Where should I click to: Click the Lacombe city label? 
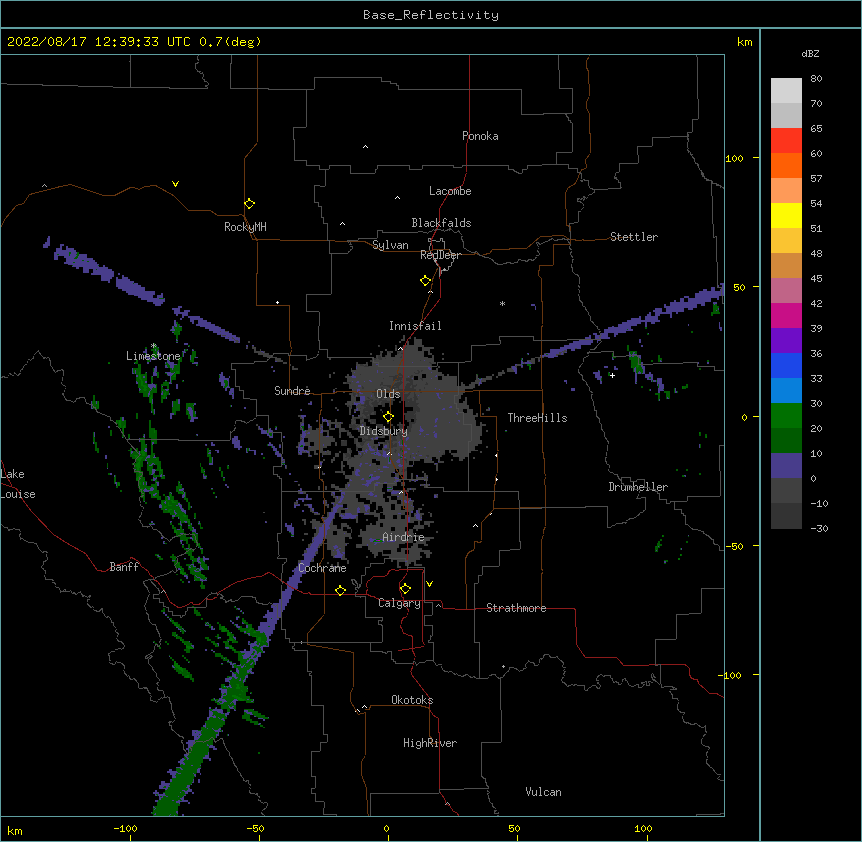[x=450, y=191]
